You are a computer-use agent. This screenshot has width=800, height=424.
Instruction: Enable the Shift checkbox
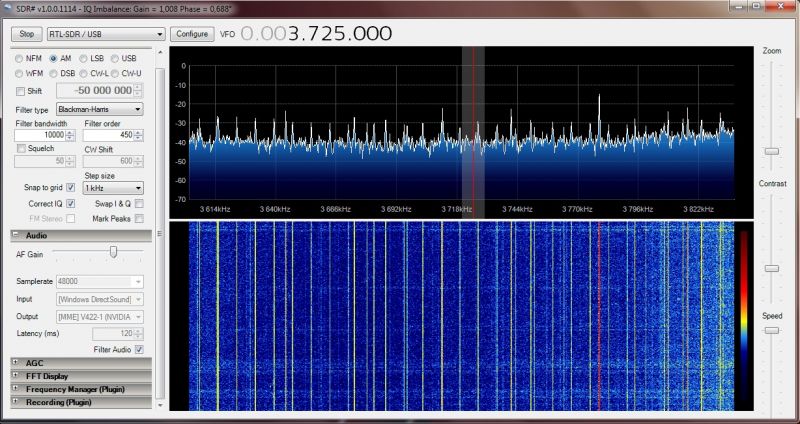coord(20,91)
